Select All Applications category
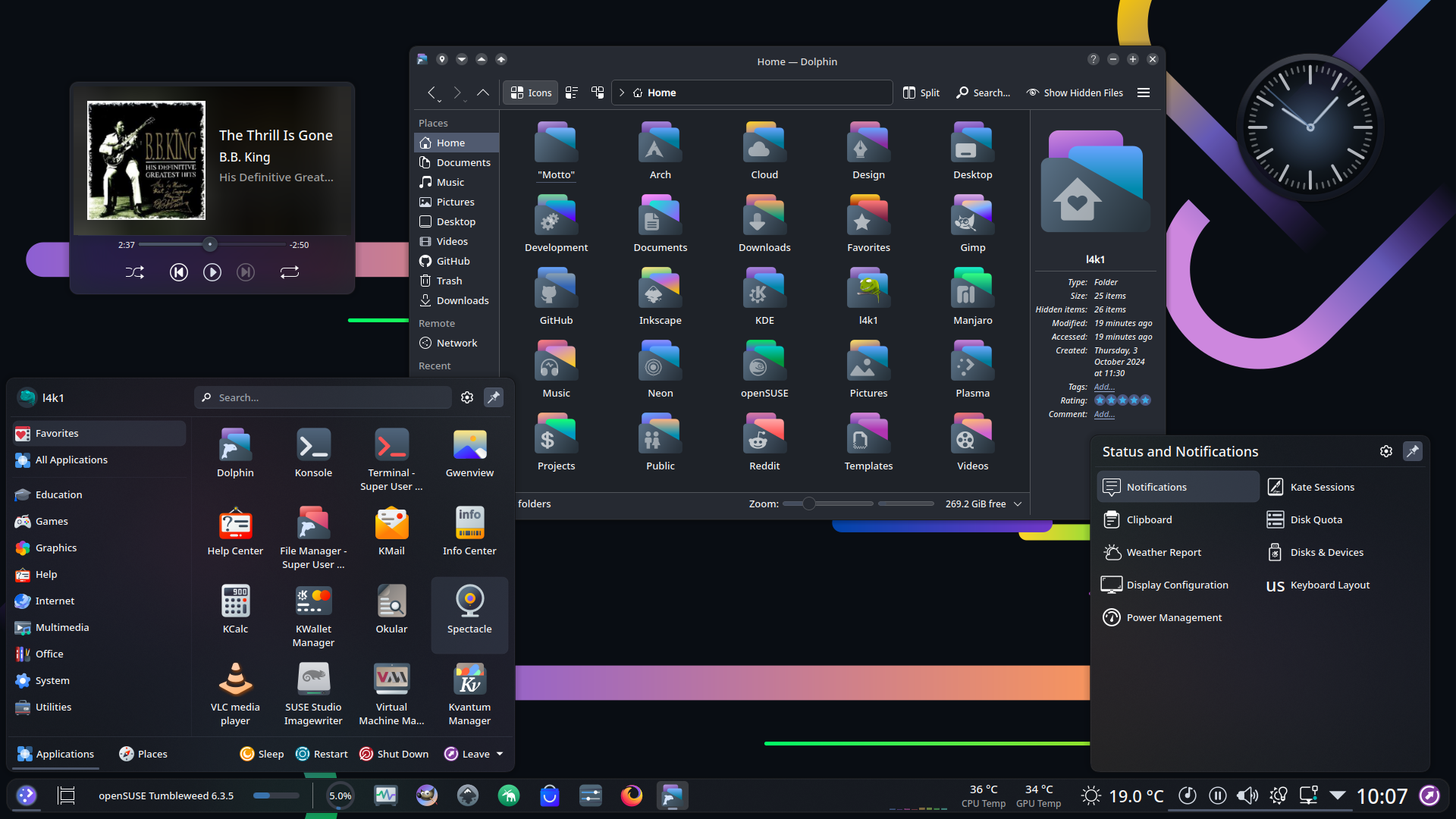This screenshot has height=819, width=1456. tap(99, 460)
